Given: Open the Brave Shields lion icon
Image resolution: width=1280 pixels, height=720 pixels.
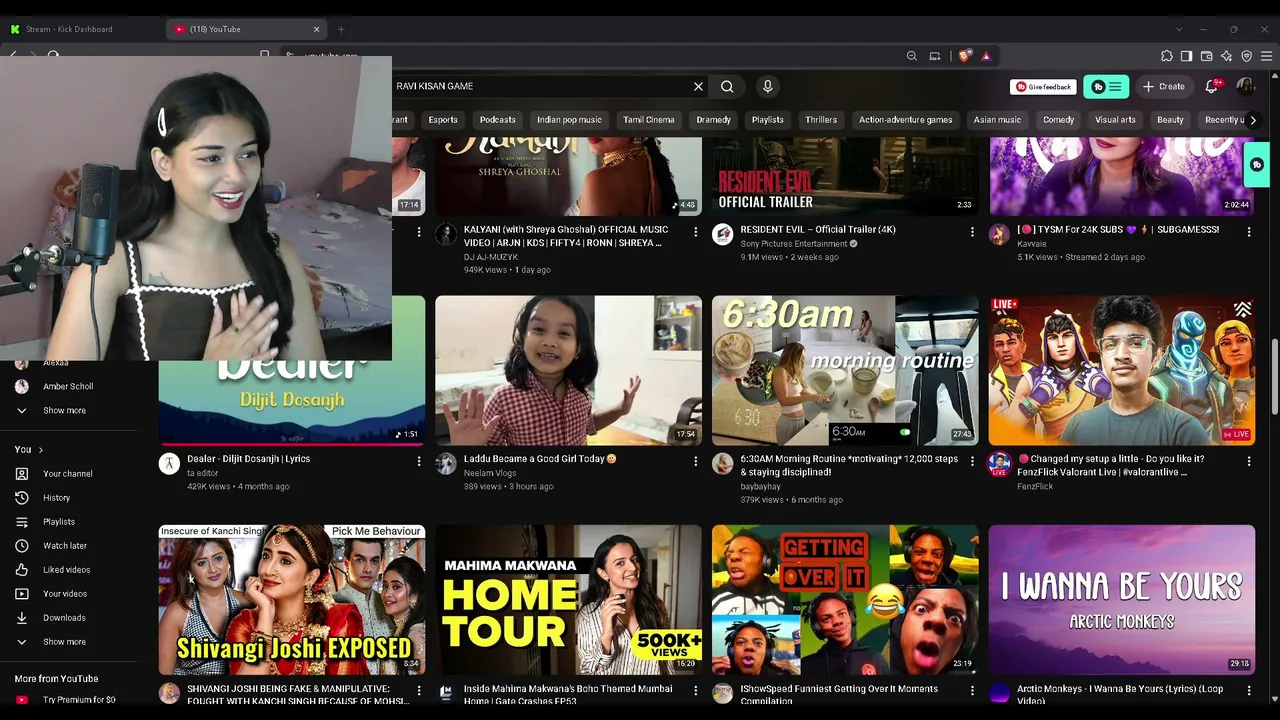Looking at the screenshot, I should tap(964, 56).
